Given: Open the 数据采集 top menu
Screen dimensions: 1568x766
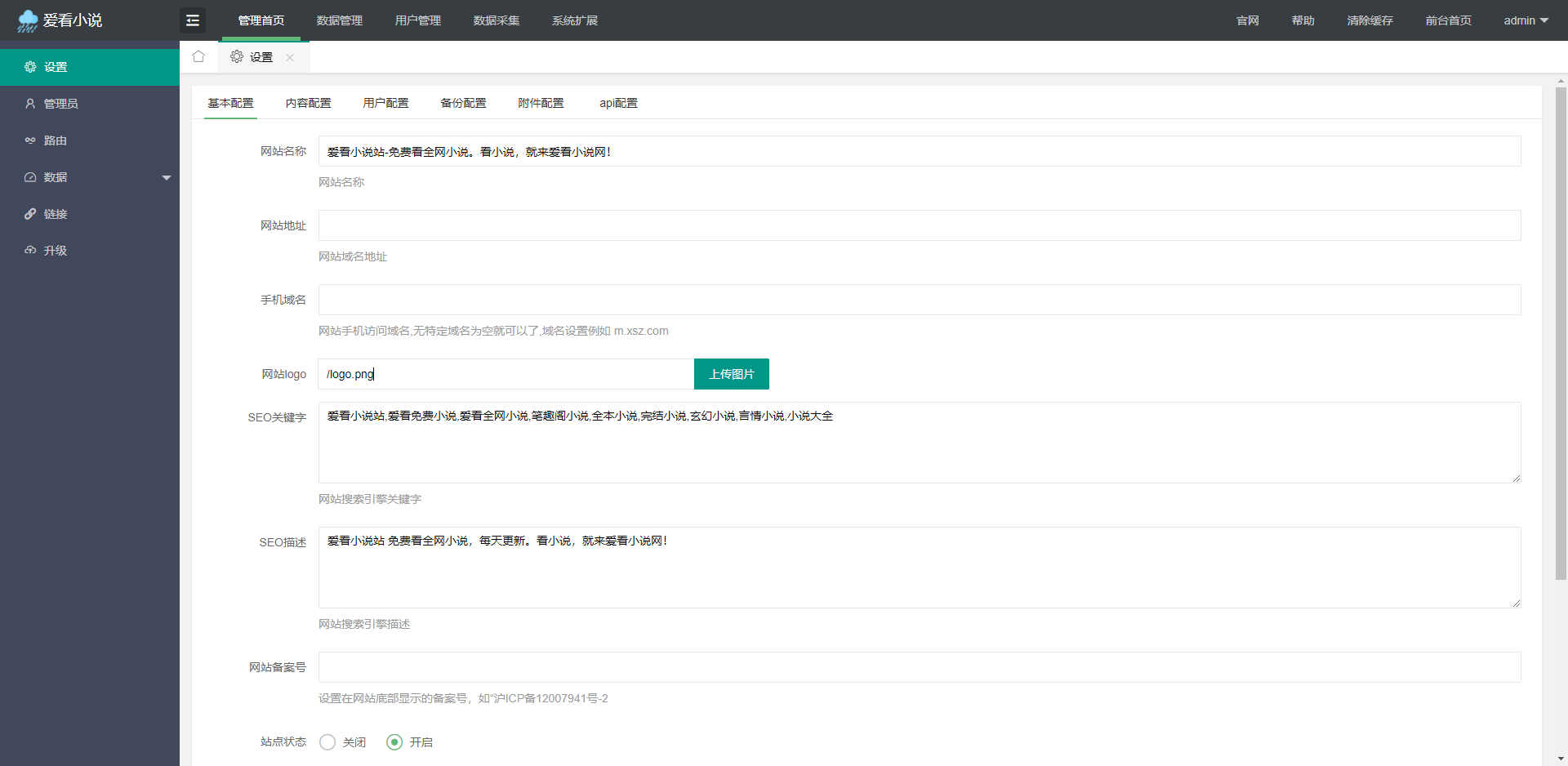Looking at the screenshot, I should pyautogui.click(x=496, y=20).
